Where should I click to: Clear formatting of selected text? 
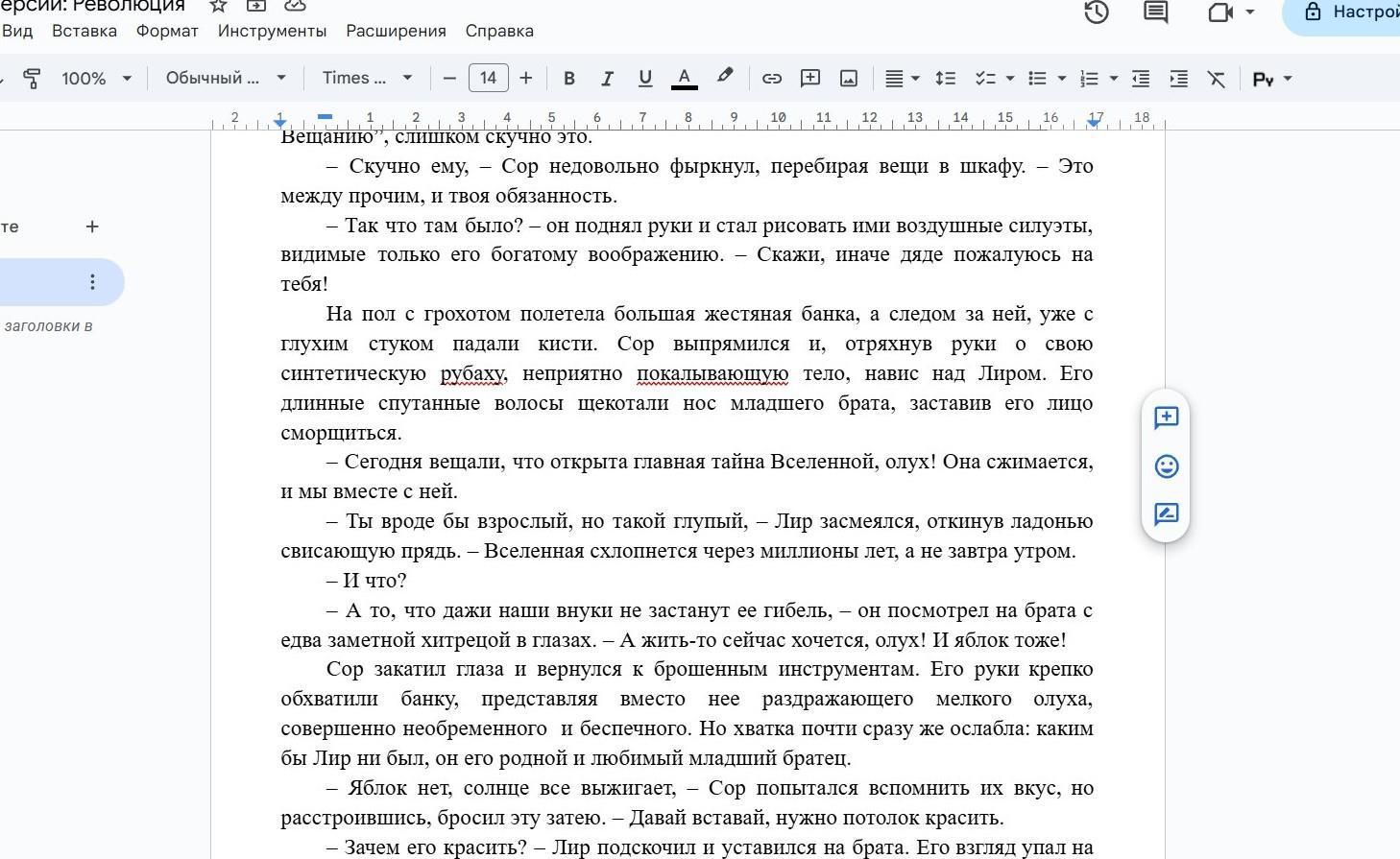coord(1217,79)
